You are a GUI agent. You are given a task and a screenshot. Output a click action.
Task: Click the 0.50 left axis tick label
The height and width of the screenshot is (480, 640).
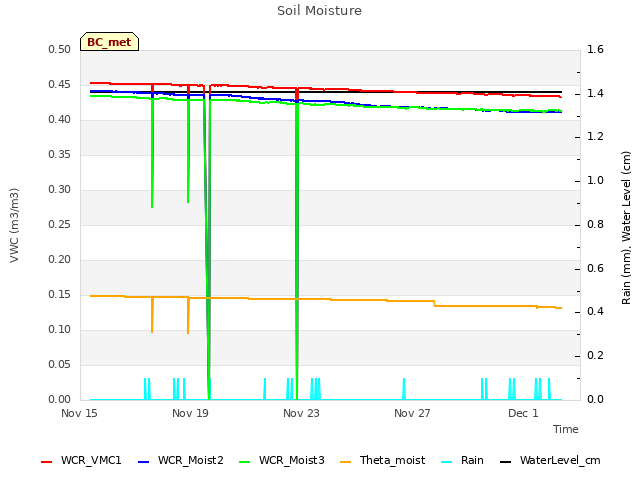(x=60, y=49)
